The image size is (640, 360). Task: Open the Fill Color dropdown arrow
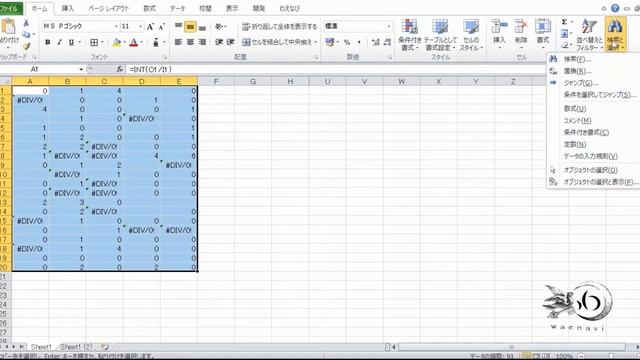click(124, 42)
